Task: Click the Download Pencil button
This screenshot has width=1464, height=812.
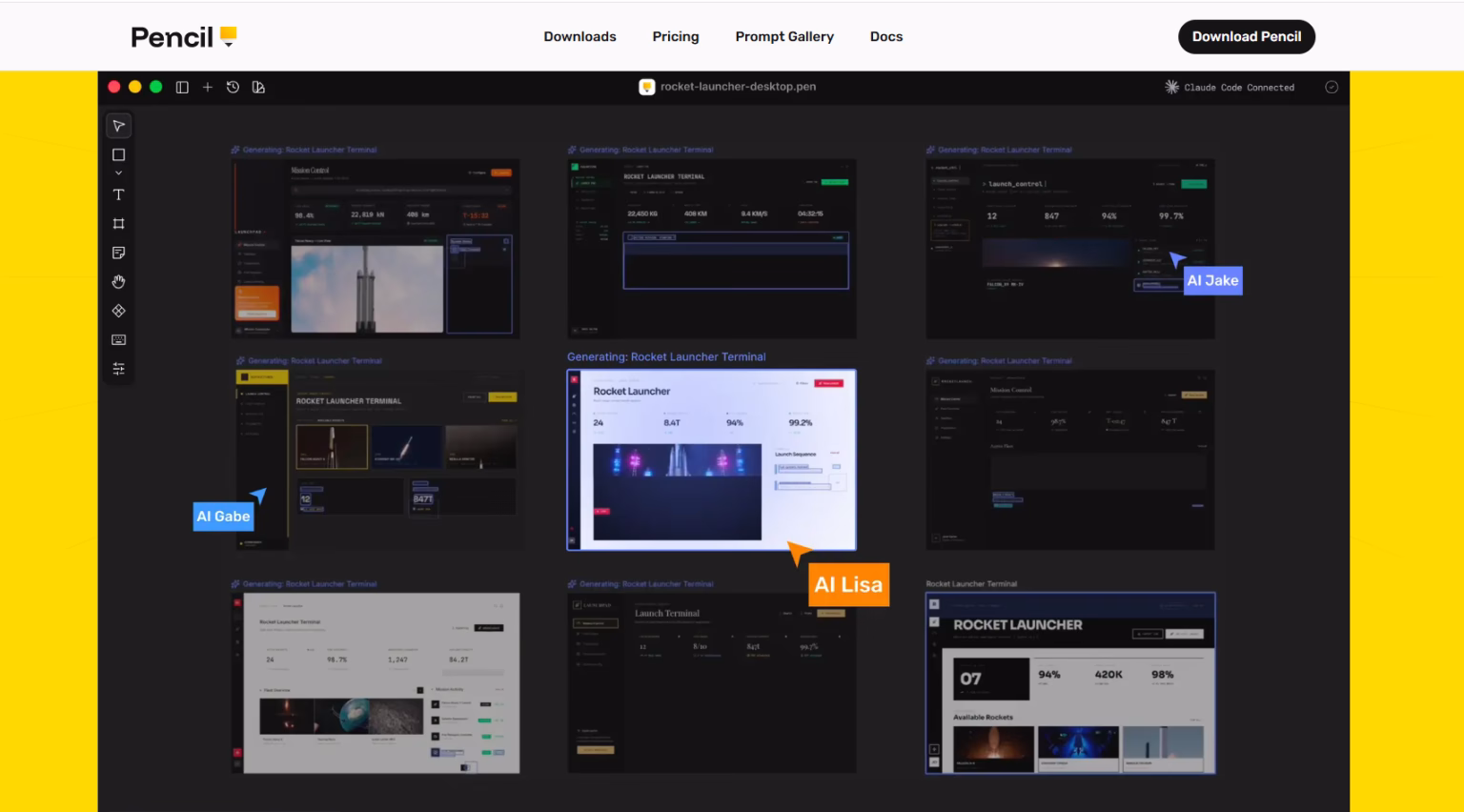Action: coord(1246,36)
